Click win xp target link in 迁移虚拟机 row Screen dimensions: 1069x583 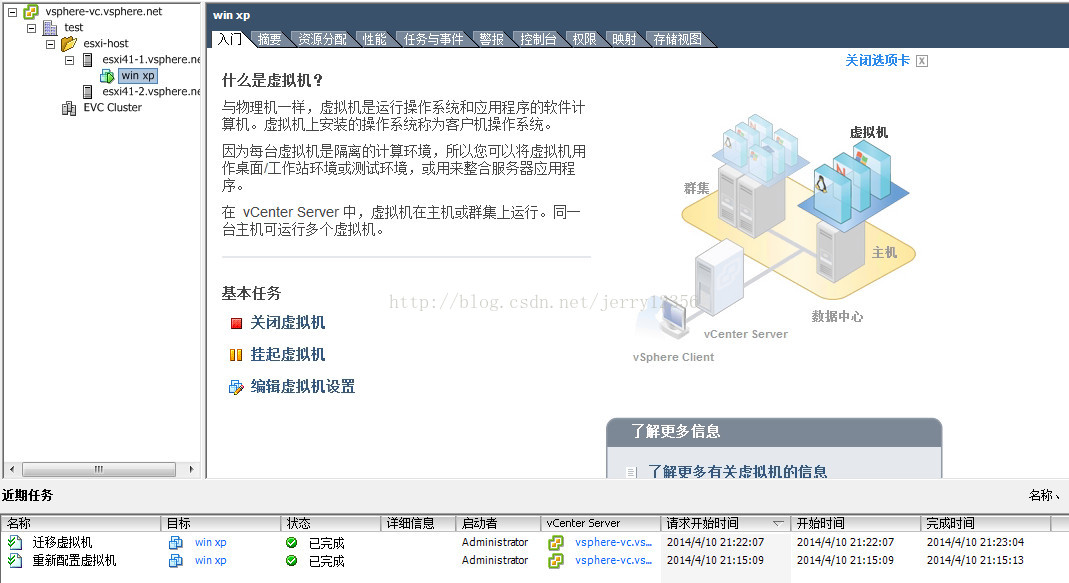point(211,543)
